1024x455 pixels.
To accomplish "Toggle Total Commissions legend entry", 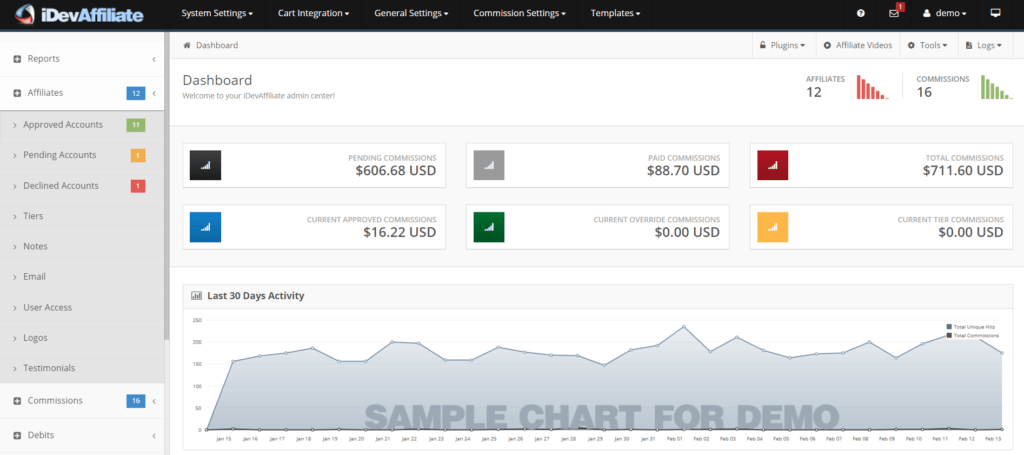I will (973, 335).
